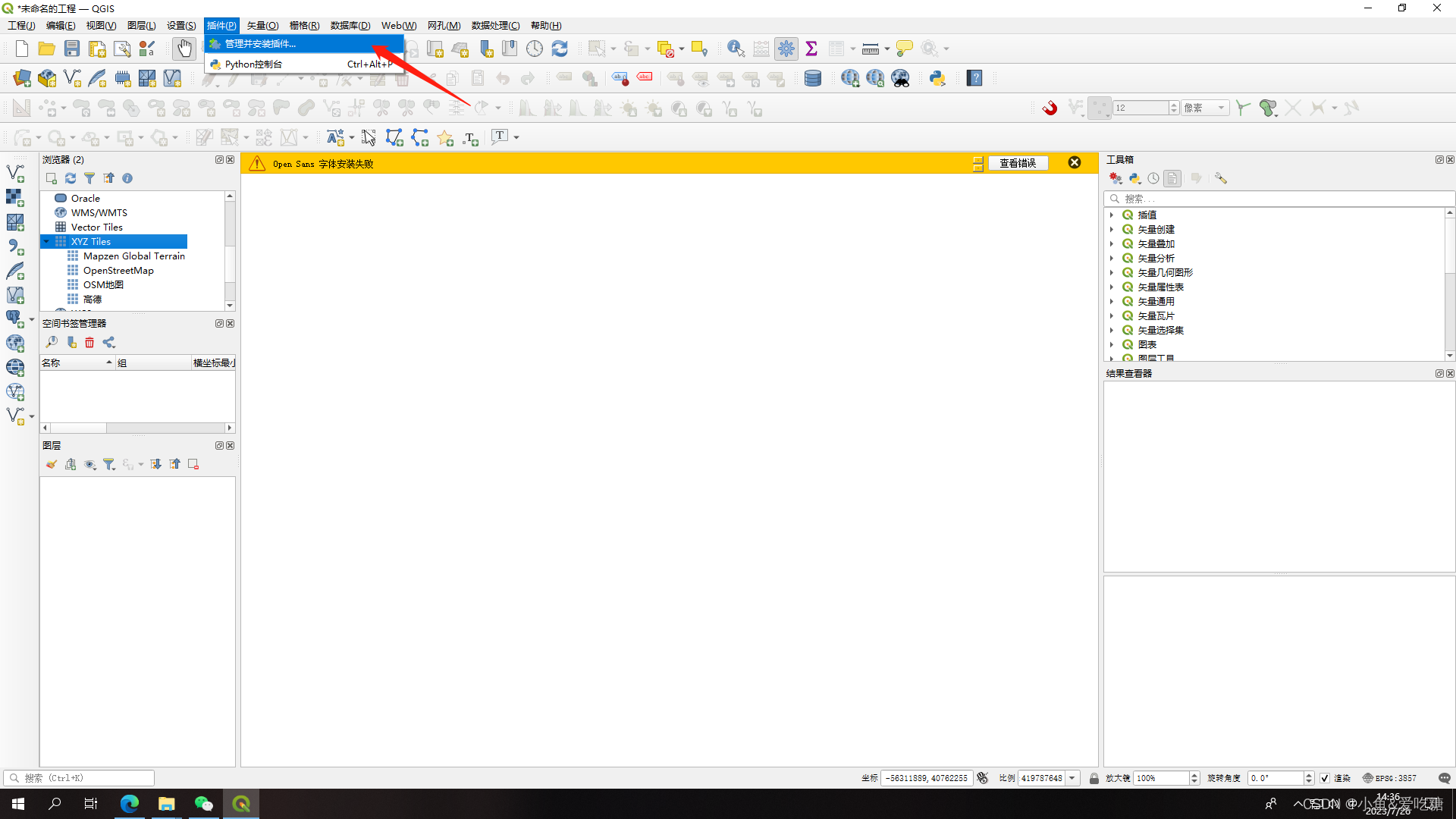
Task: Open WeChat from the taskbar
Action: [203, 804]
